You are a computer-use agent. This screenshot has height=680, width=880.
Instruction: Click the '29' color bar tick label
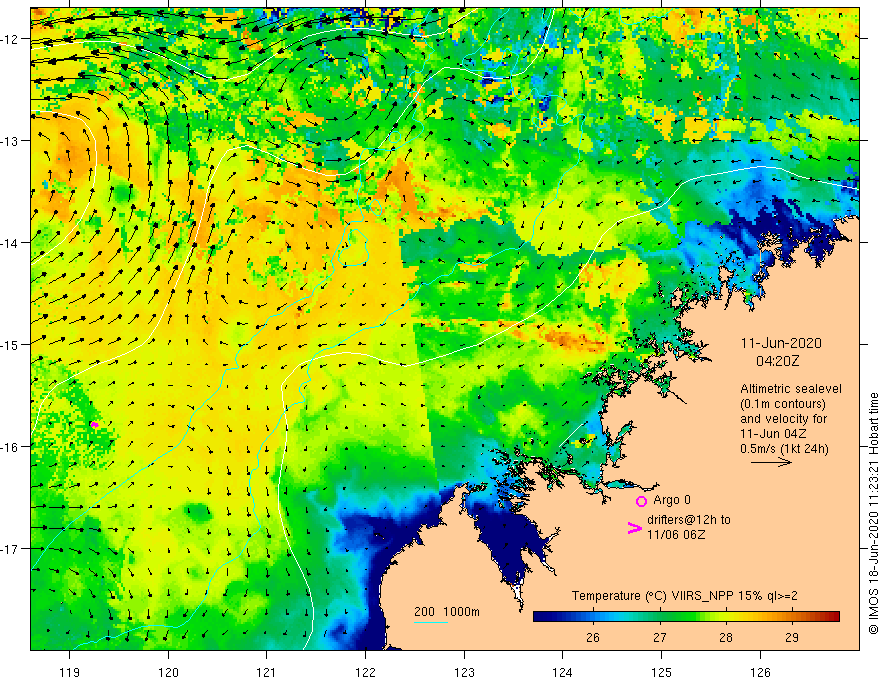pyautogui.click(x=792, y=637)
